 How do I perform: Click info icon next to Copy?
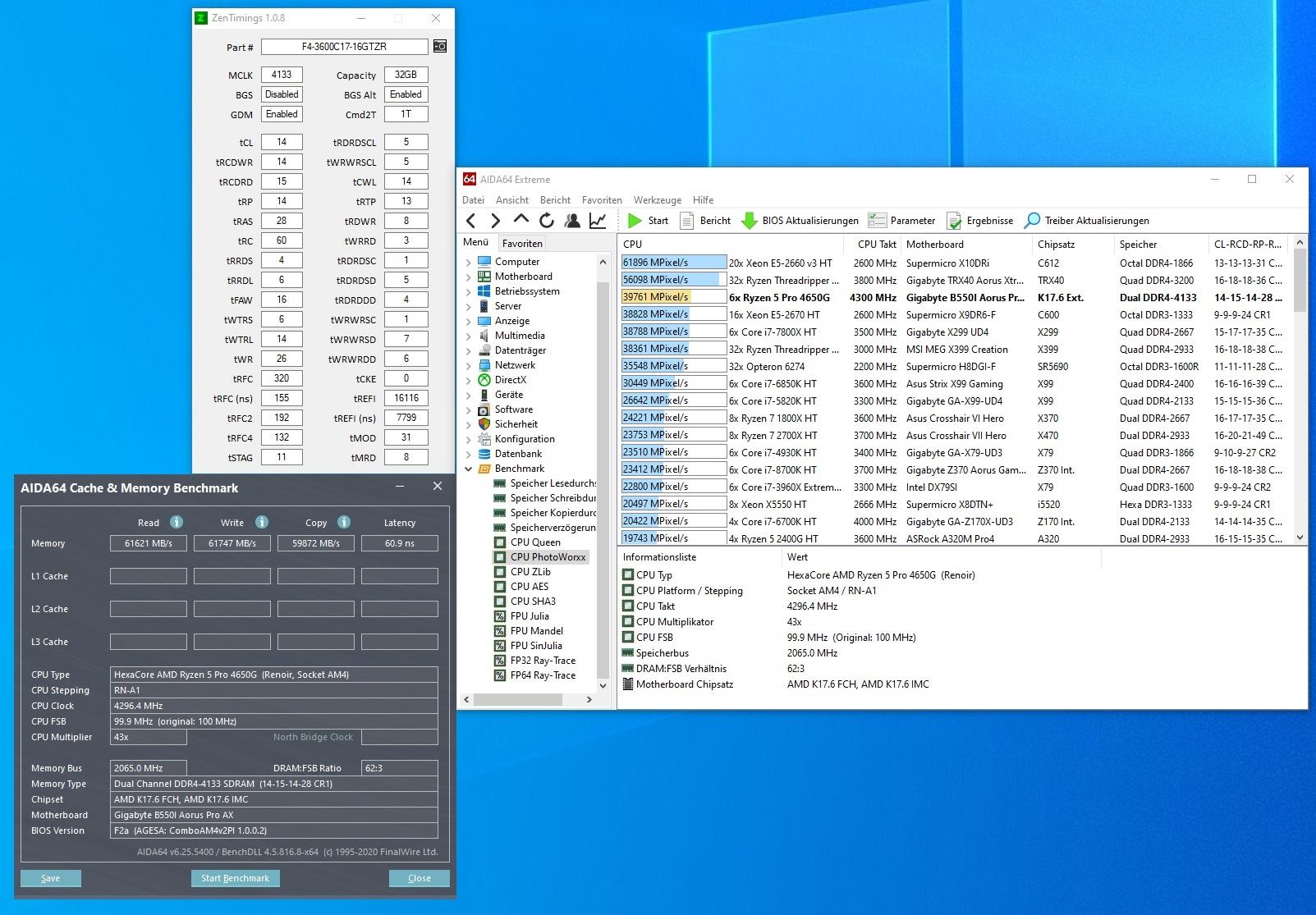coord(344,522)
